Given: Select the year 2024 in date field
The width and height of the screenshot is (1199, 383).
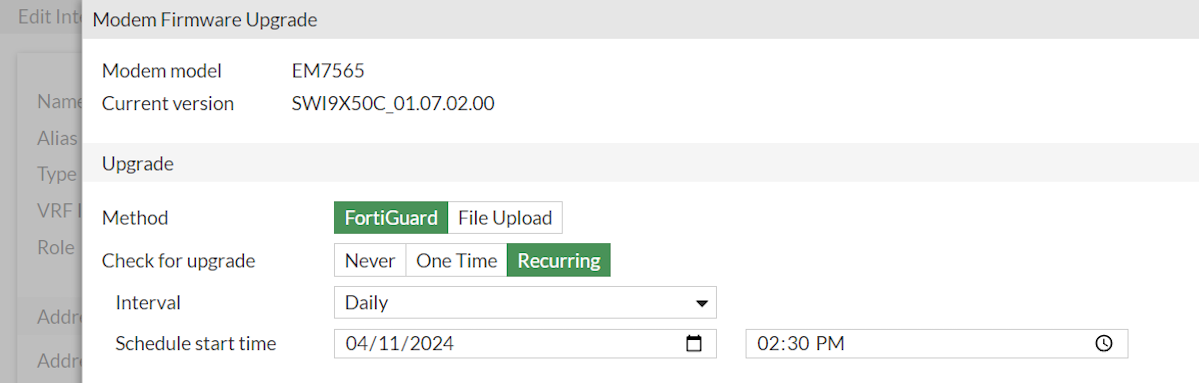Looking at the screenshot, I should (432, 343).
